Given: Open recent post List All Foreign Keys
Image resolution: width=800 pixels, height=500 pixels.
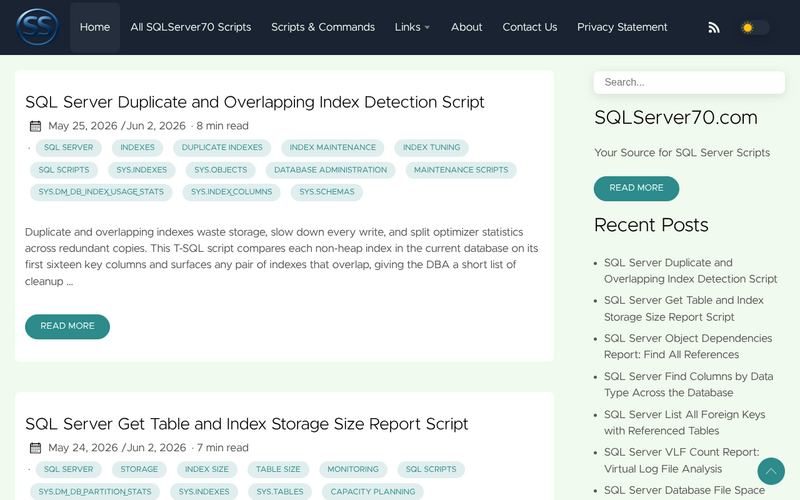Looking at the screenshot, I should click(684, 422).
